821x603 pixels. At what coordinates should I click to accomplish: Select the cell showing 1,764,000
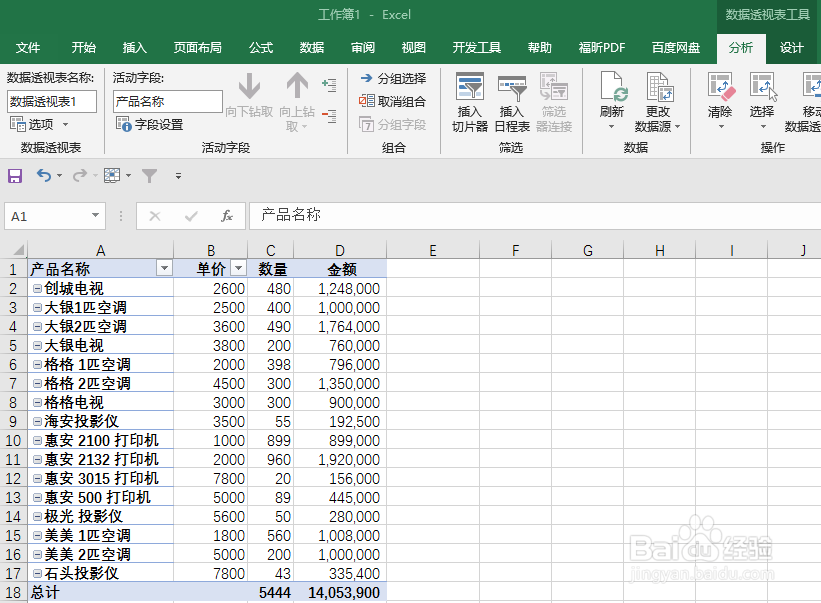click(x=340, y=327)
